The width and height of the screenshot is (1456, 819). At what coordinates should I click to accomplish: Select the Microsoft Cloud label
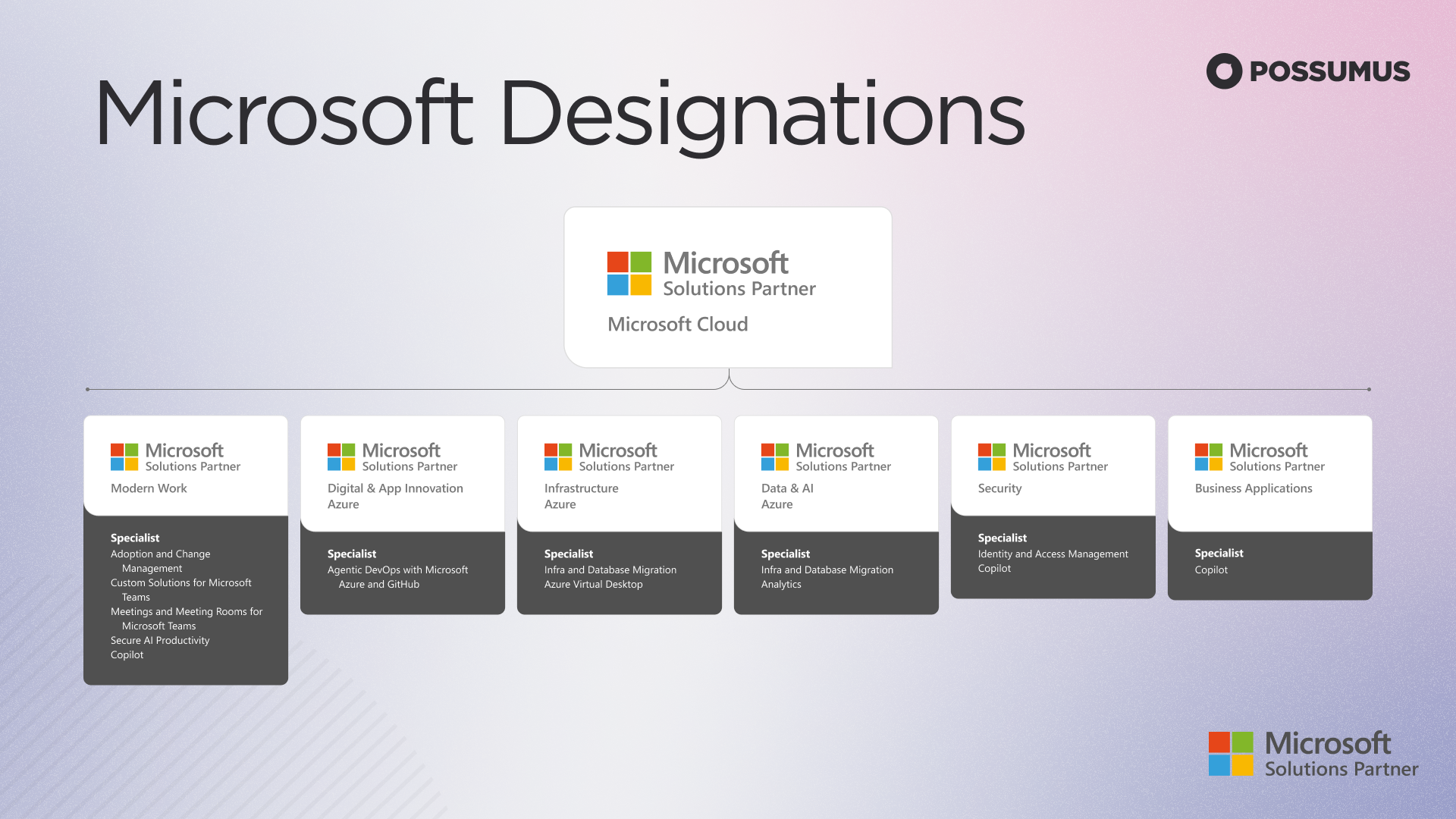[x=678, y=325]
